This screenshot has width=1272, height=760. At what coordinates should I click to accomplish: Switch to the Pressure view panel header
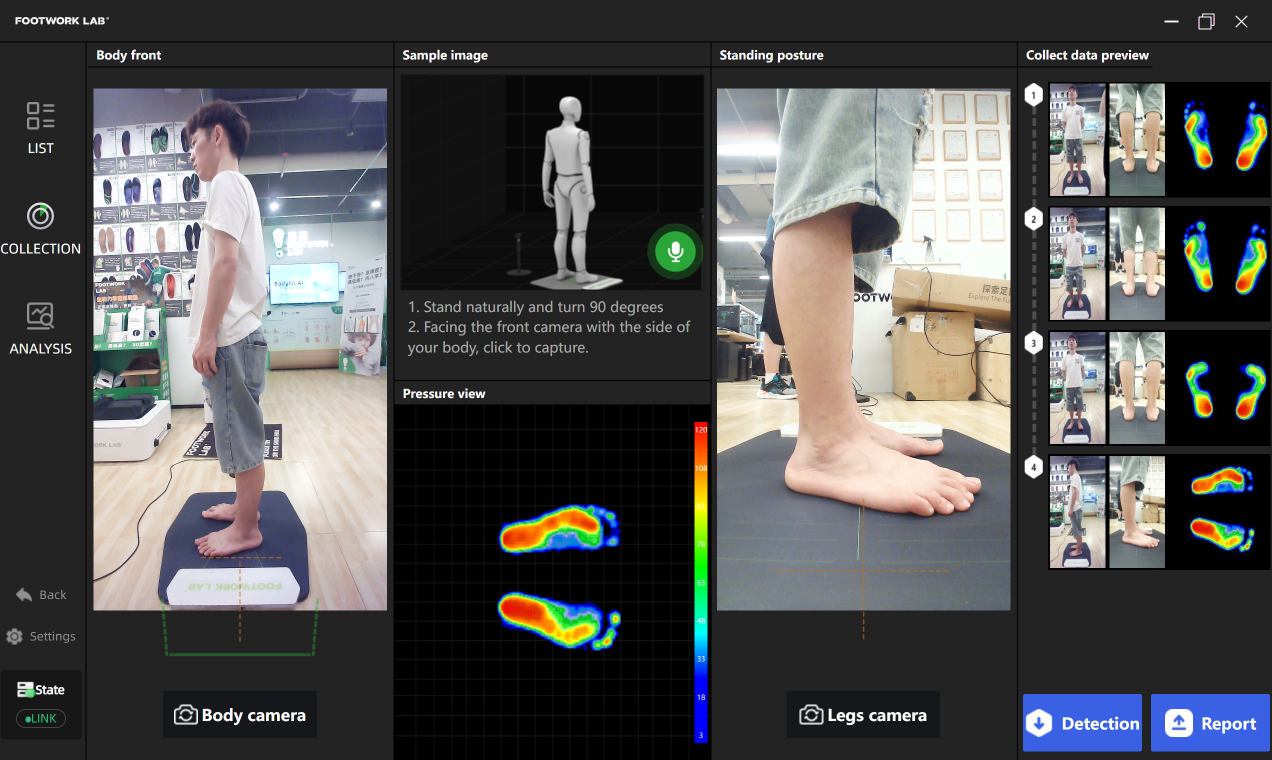443,393
